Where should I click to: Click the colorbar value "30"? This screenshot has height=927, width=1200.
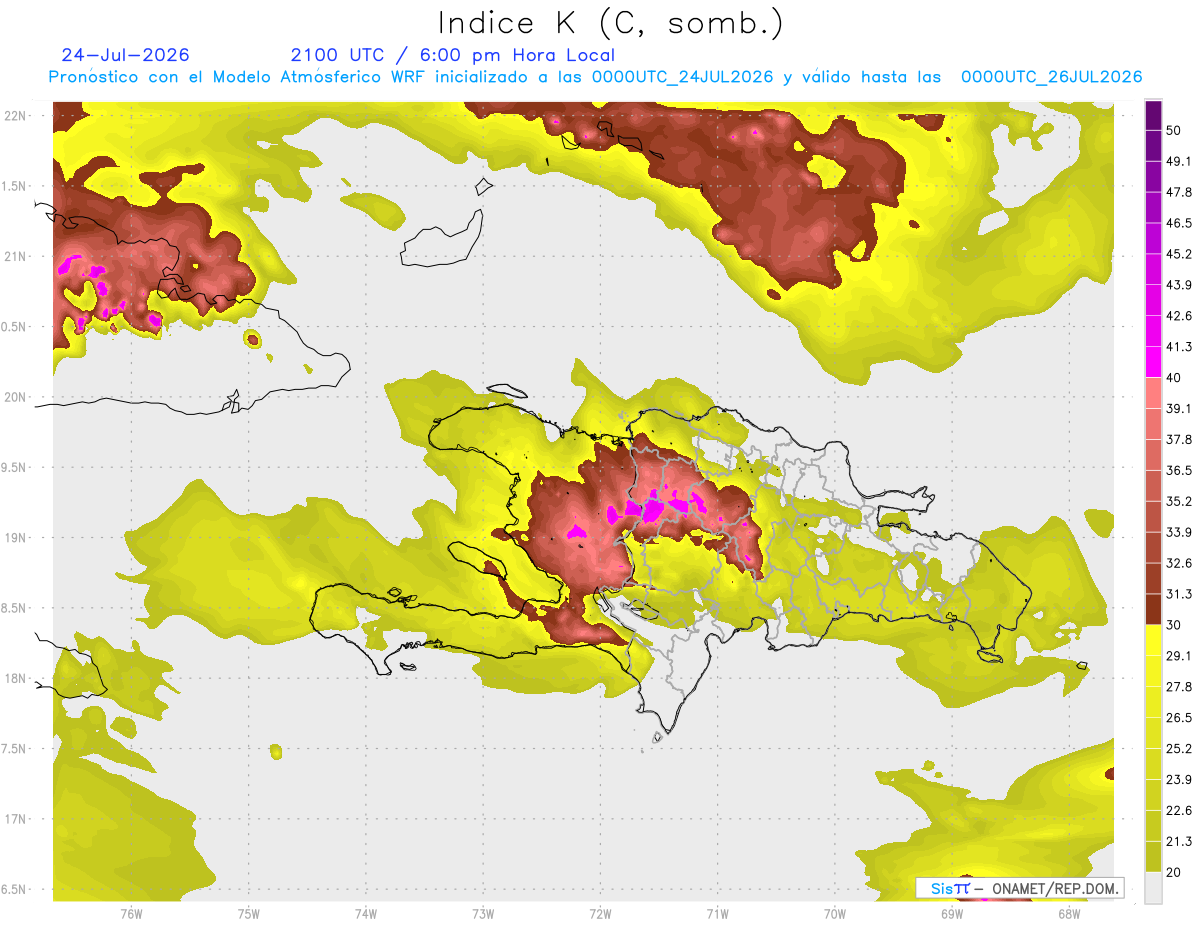pyautogui.click(x=1175, y=625)
